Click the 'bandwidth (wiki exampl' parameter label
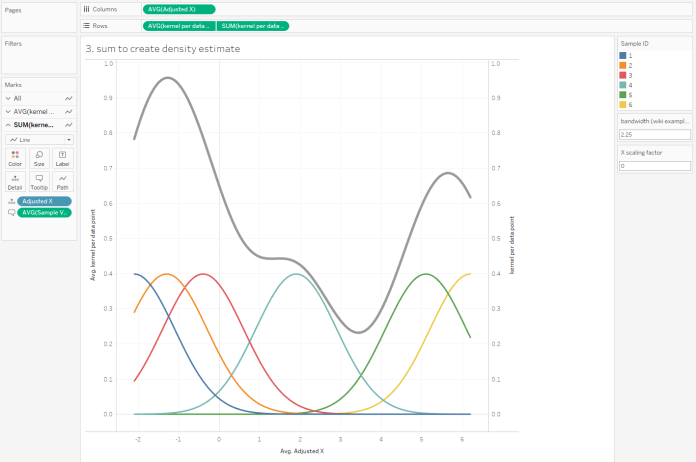The height and width of the screenshot is (462, 696). 655,121
